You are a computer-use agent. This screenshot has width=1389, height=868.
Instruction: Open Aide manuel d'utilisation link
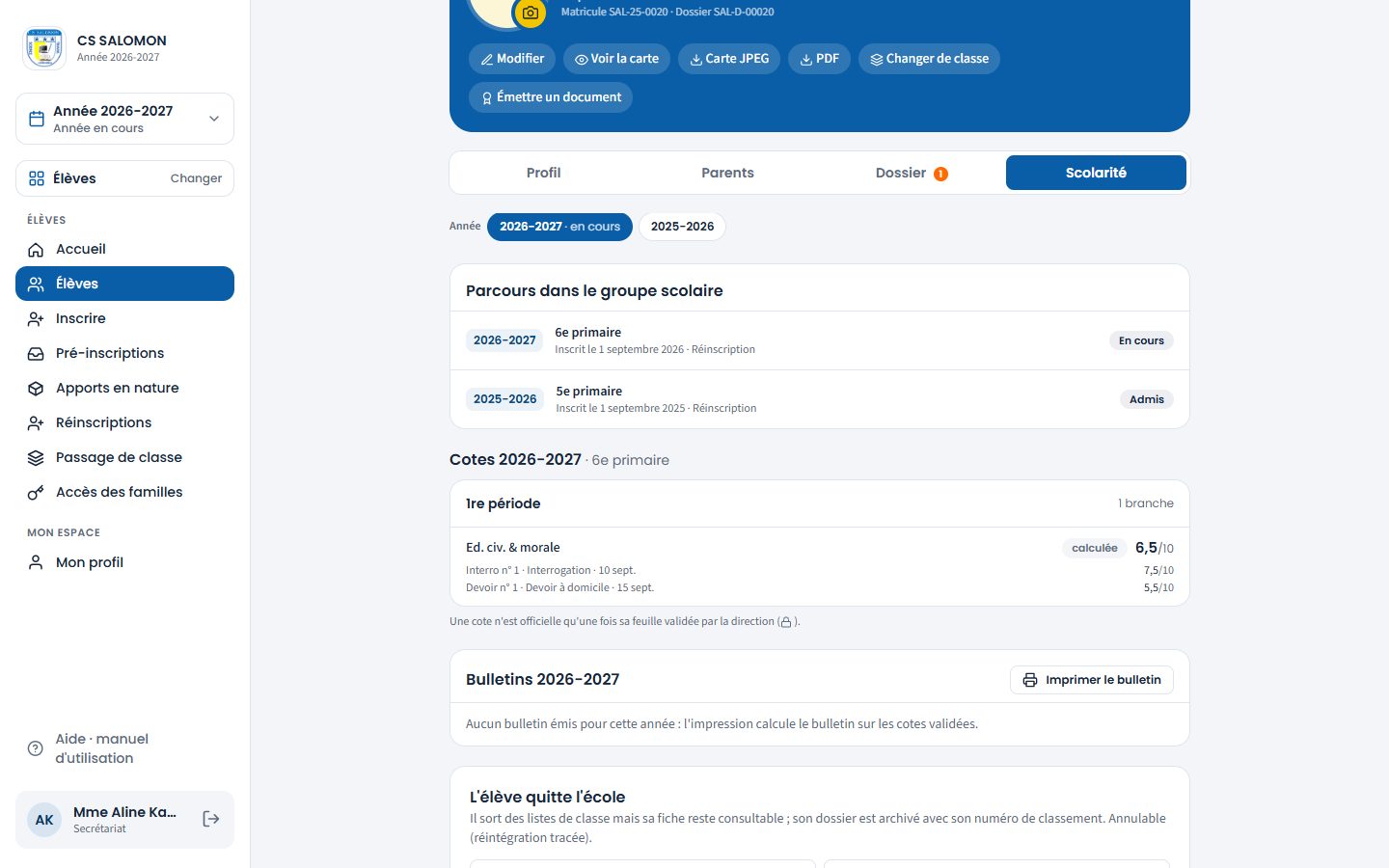coord(124,748)
